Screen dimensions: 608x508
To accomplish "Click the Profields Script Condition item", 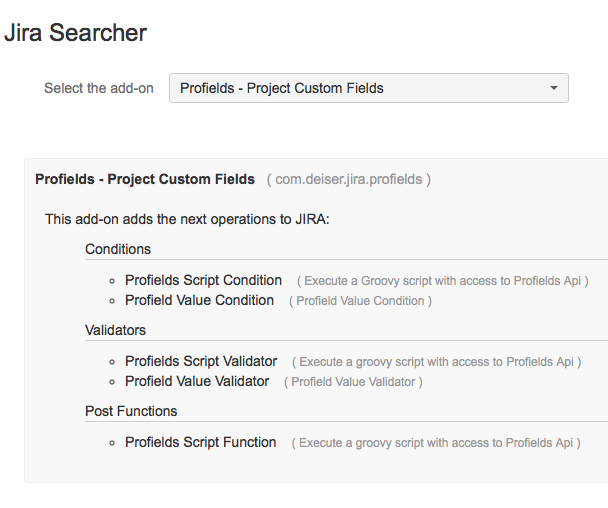I will coord(203,280).
